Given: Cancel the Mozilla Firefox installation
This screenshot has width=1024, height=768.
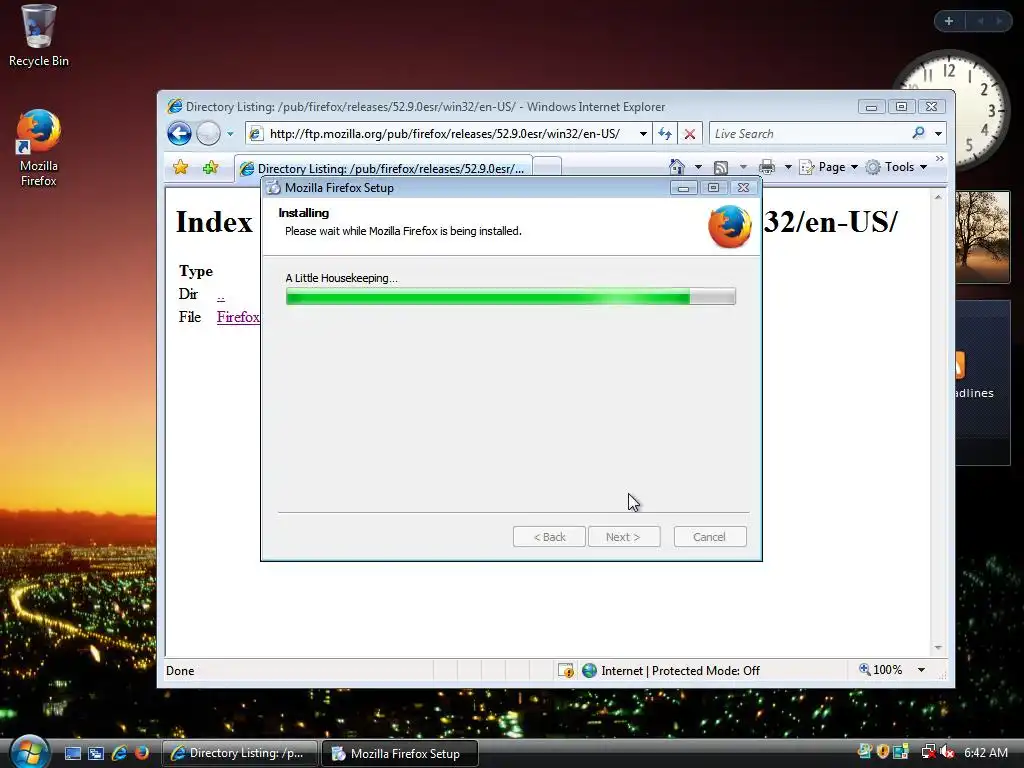Looking at the screenshot, I should point(710,537).
